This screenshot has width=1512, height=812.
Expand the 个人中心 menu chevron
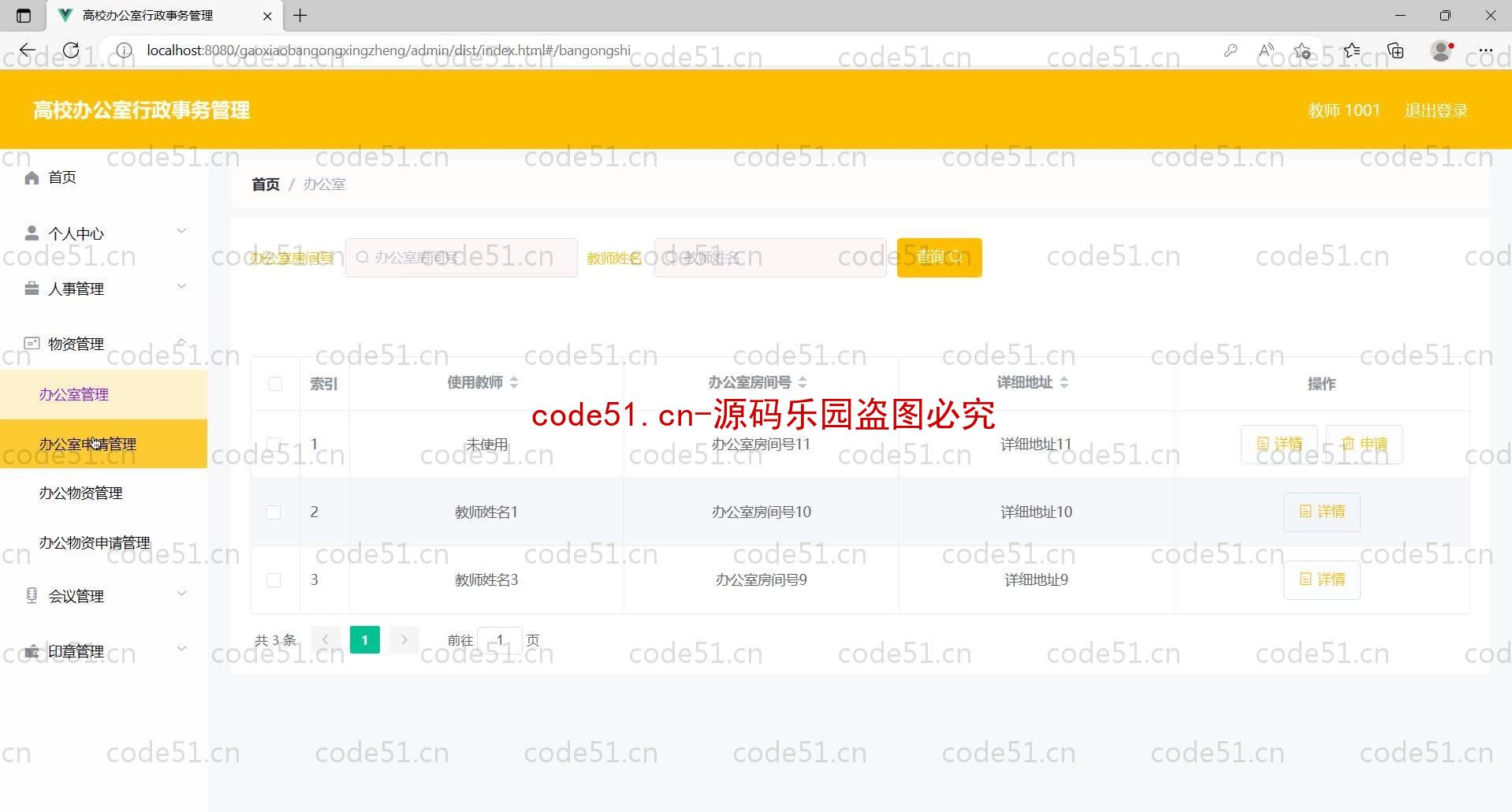click(181, 231)
